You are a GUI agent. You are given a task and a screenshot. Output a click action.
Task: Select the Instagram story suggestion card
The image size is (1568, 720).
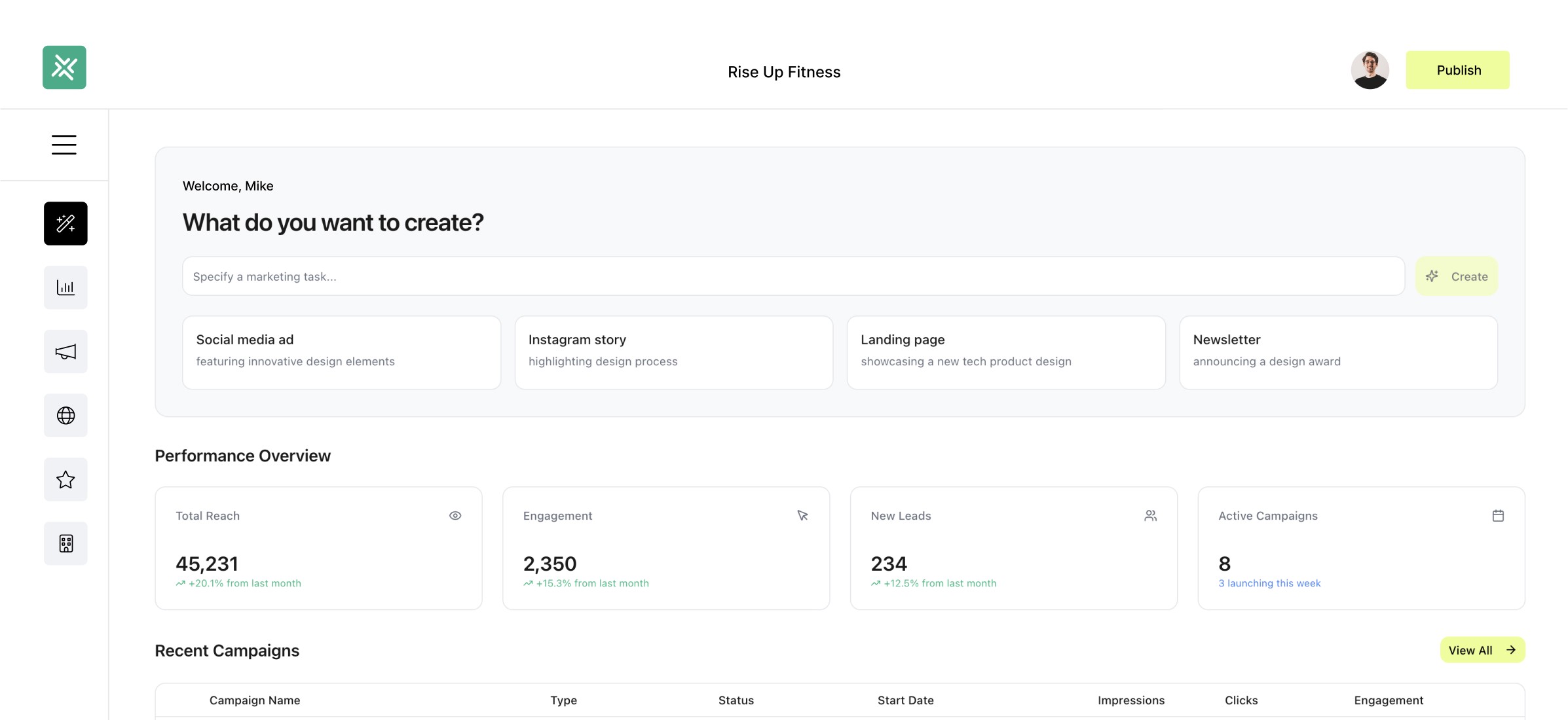673,353
